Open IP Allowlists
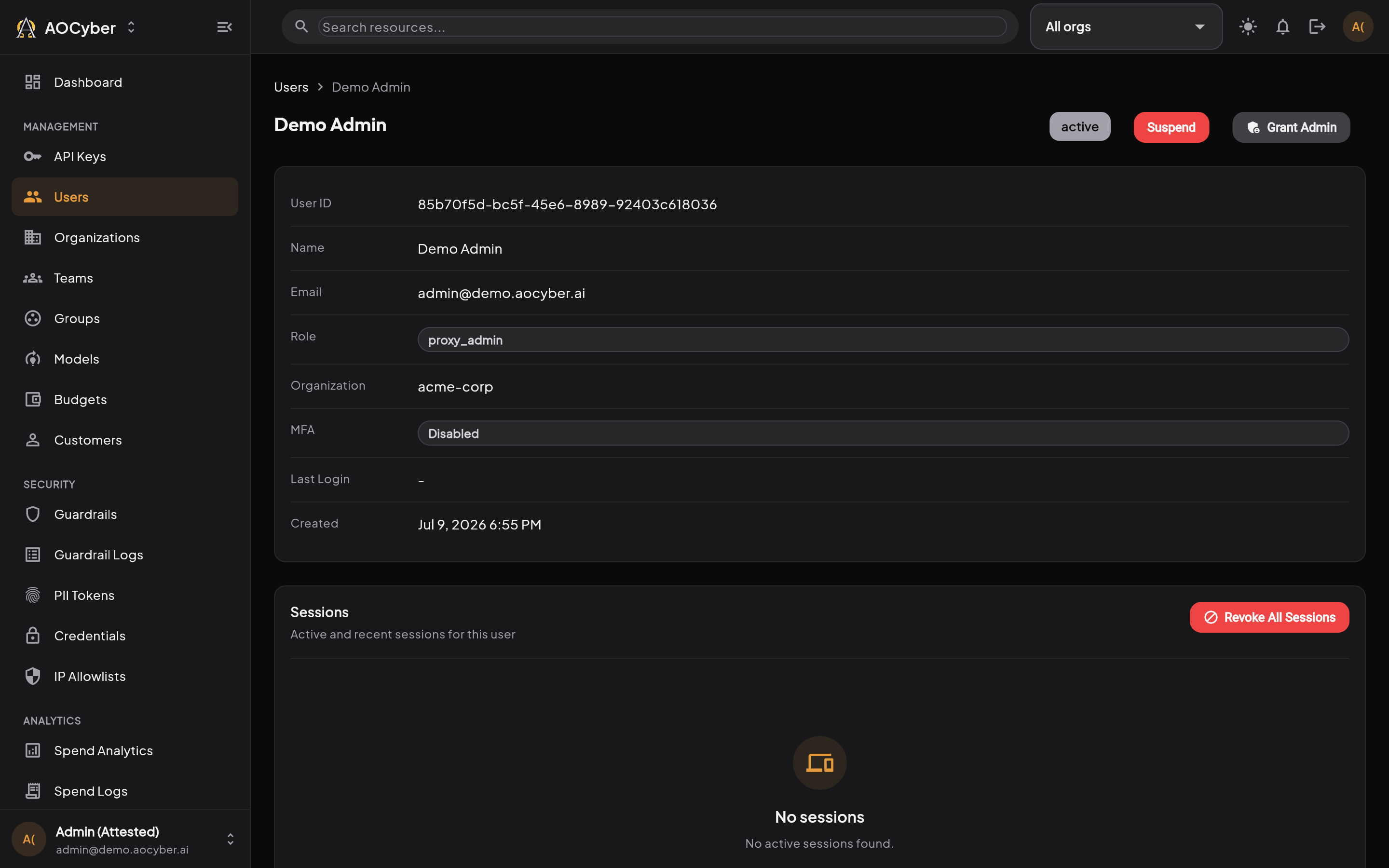The image size is (1389, 868). pos(124,676)
